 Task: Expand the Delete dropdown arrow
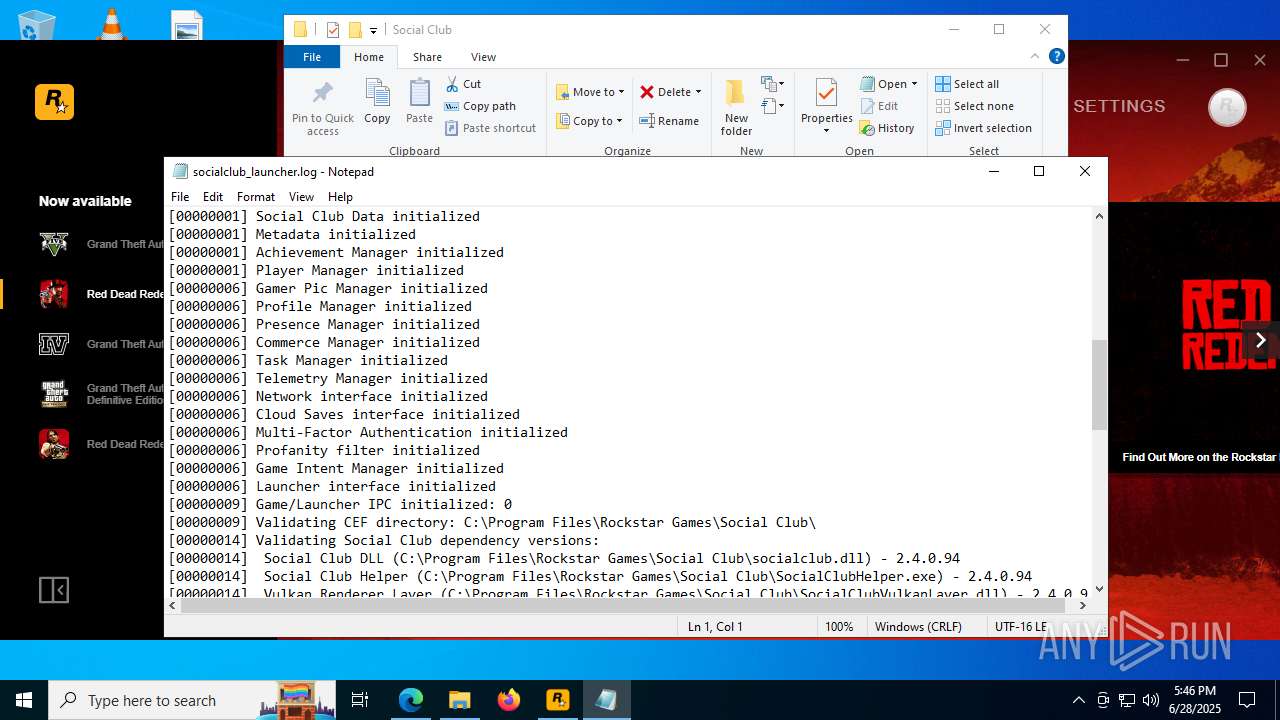(x=698, y=92)
